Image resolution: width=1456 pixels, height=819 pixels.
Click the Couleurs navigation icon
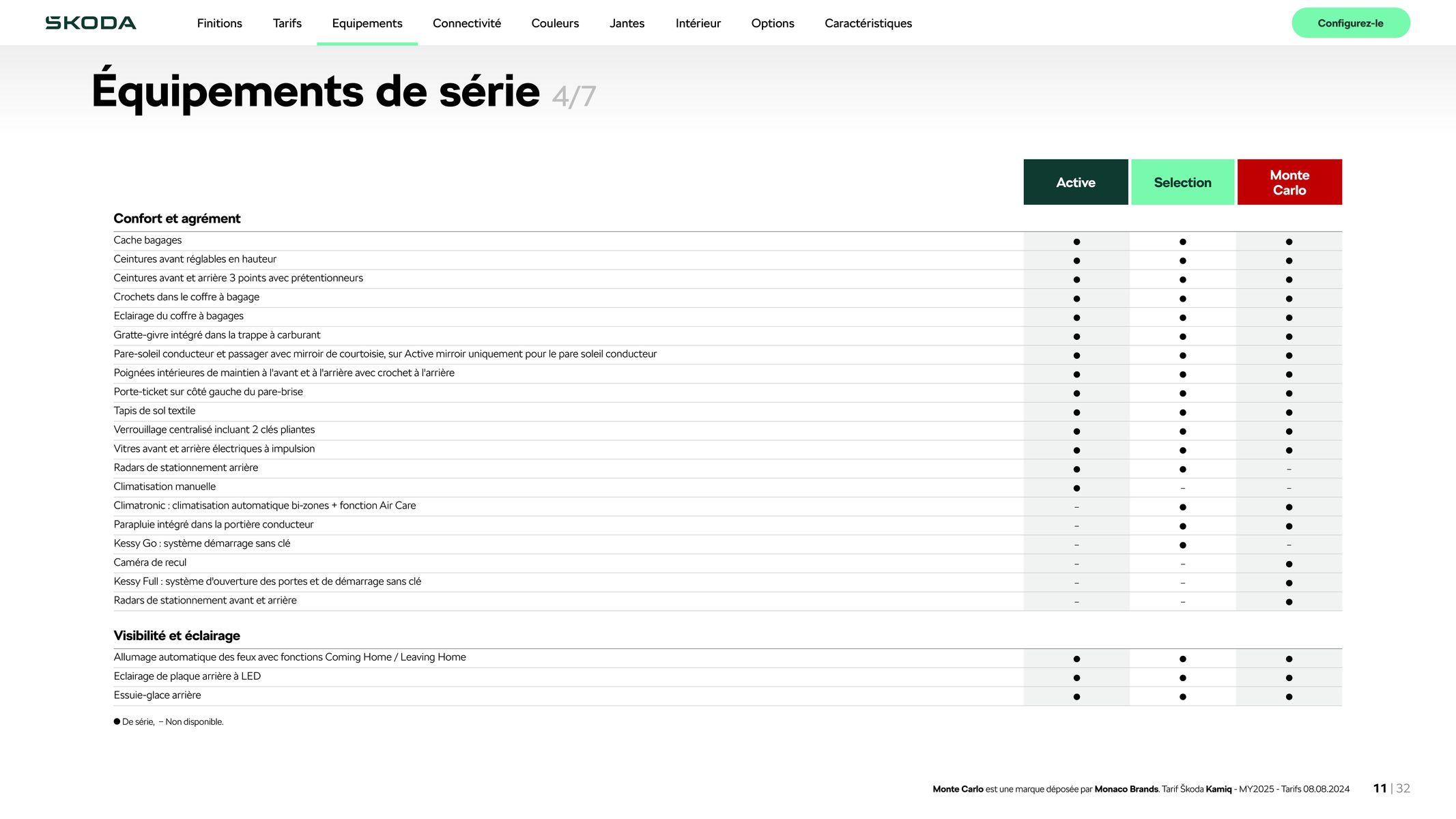click(x=555, y=23)
